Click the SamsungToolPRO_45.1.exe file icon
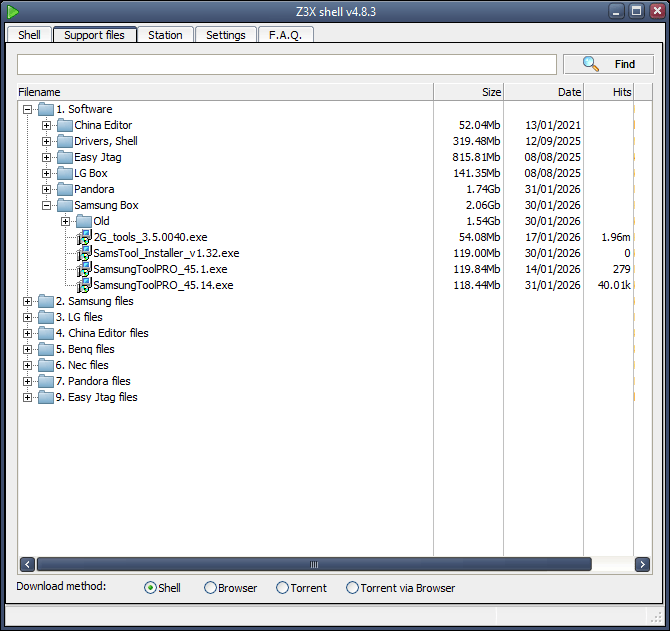The height and width of the screenshot is (631, 670). [x=84, y=270]
